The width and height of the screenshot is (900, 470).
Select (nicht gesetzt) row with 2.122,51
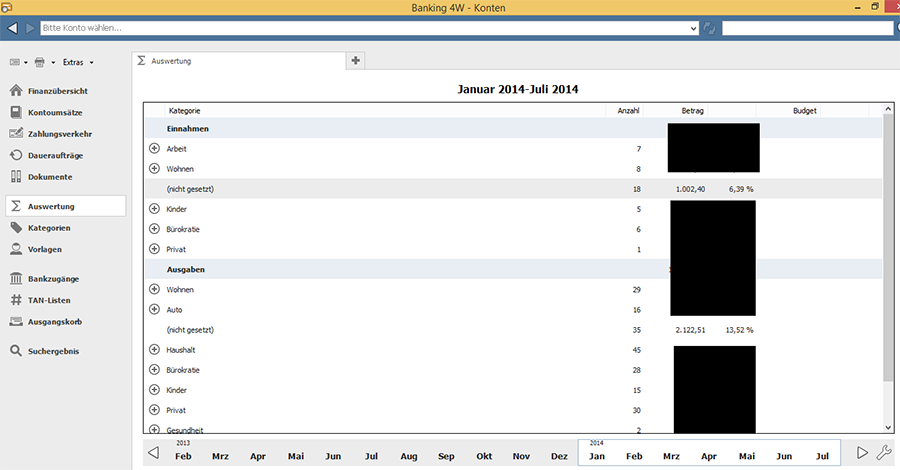tap(513, 329)
